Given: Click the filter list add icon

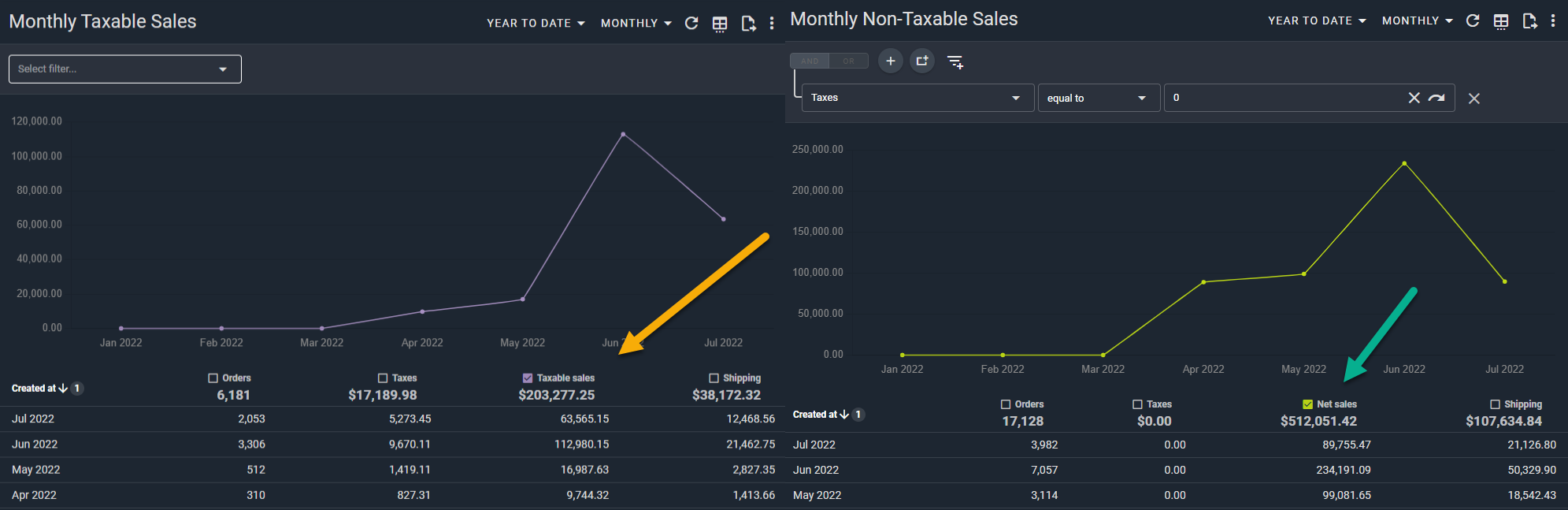Looking at the screenshot, I should click(x=955, y=61).
